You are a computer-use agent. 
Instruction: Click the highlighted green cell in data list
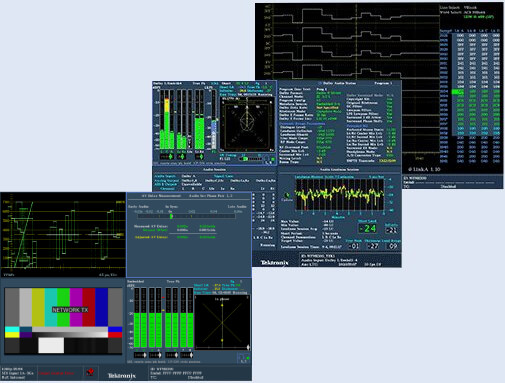(457, 92)
